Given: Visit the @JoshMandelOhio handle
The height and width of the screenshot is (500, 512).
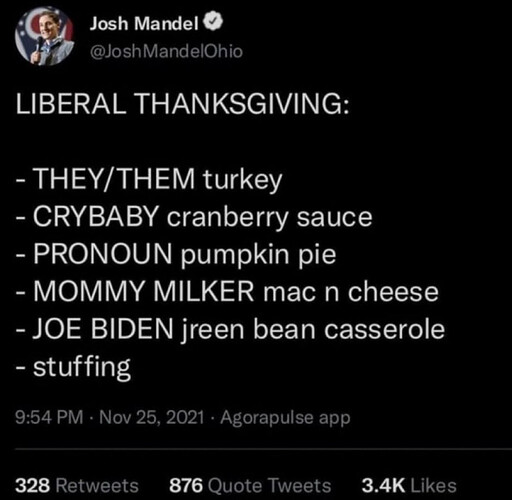Looking at the screenshot, I should coord(166,51).
